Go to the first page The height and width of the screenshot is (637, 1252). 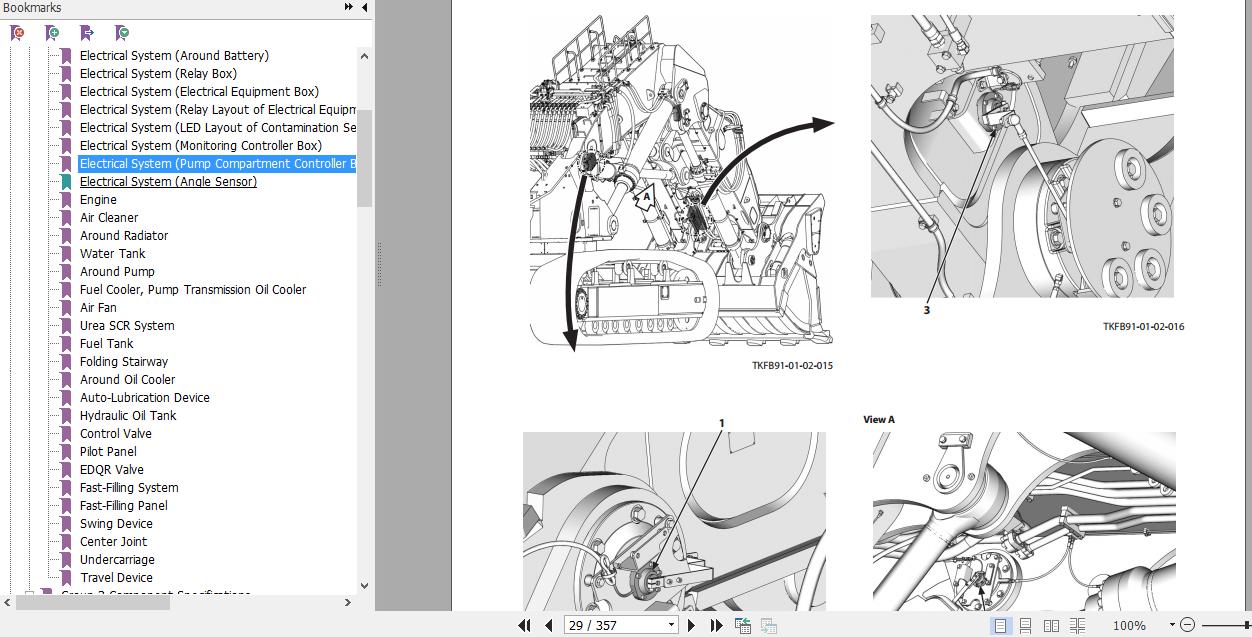[524, 625]
